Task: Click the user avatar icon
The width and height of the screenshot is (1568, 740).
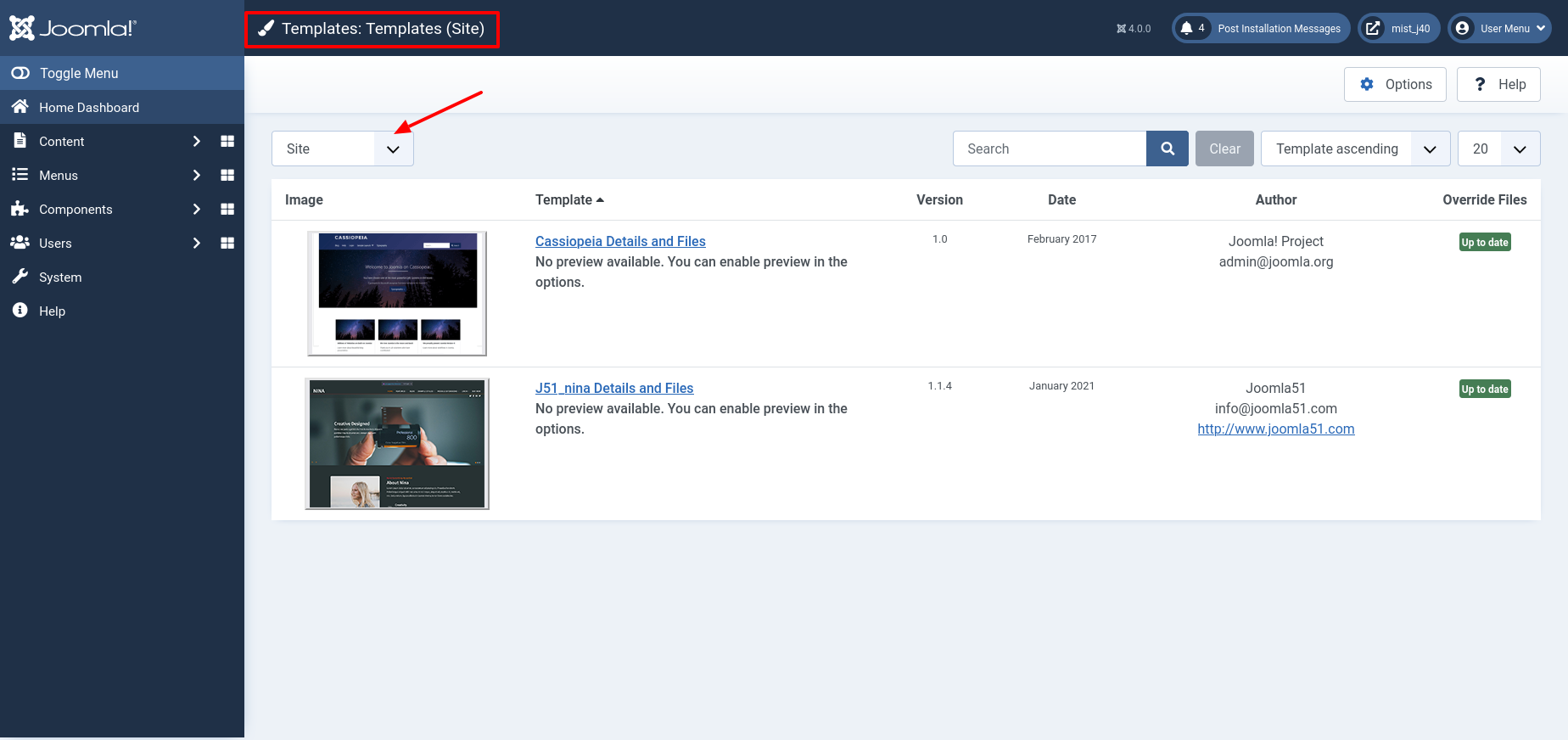Action: coord(1463,28)
